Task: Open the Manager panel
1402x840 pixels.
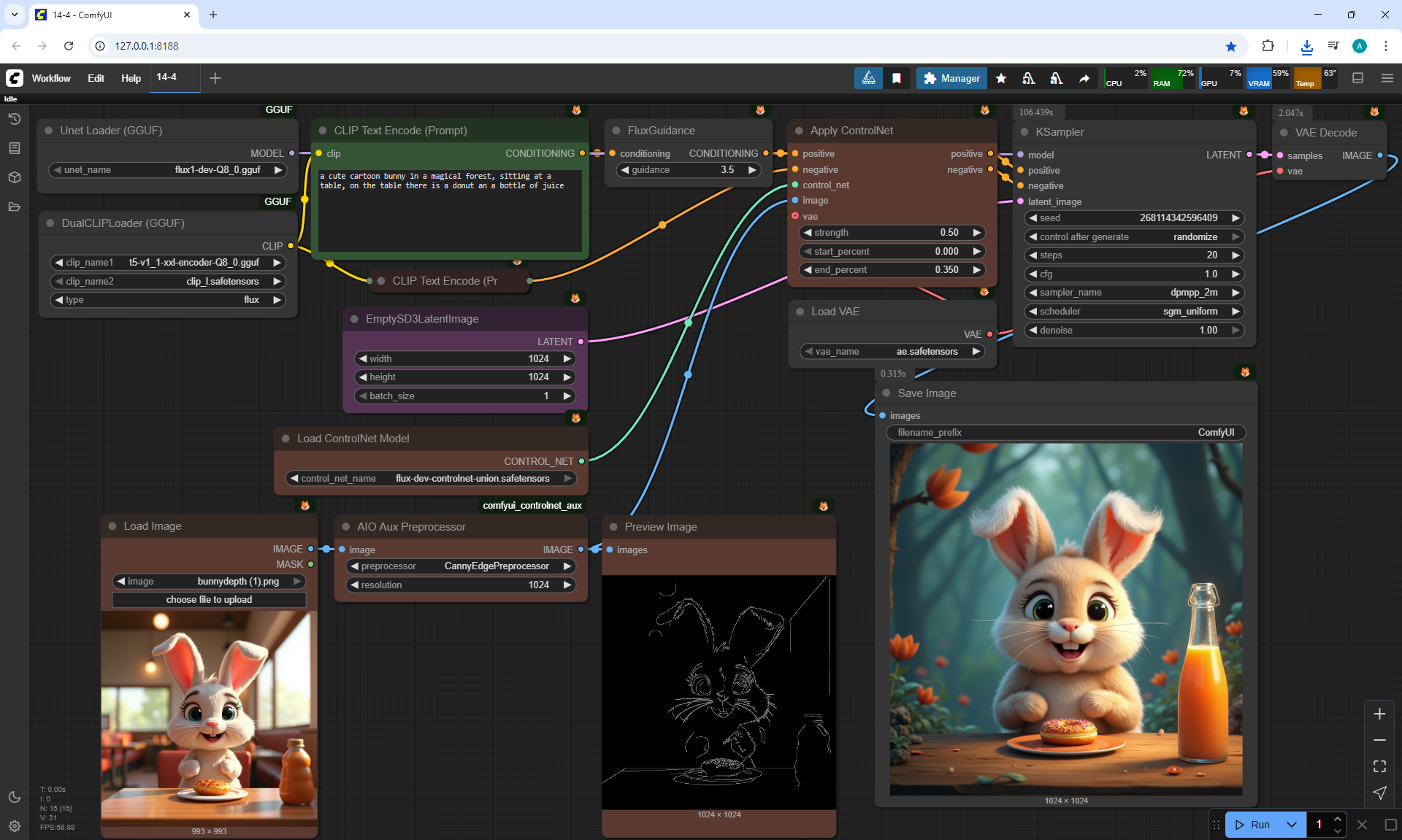Action: 951,78
